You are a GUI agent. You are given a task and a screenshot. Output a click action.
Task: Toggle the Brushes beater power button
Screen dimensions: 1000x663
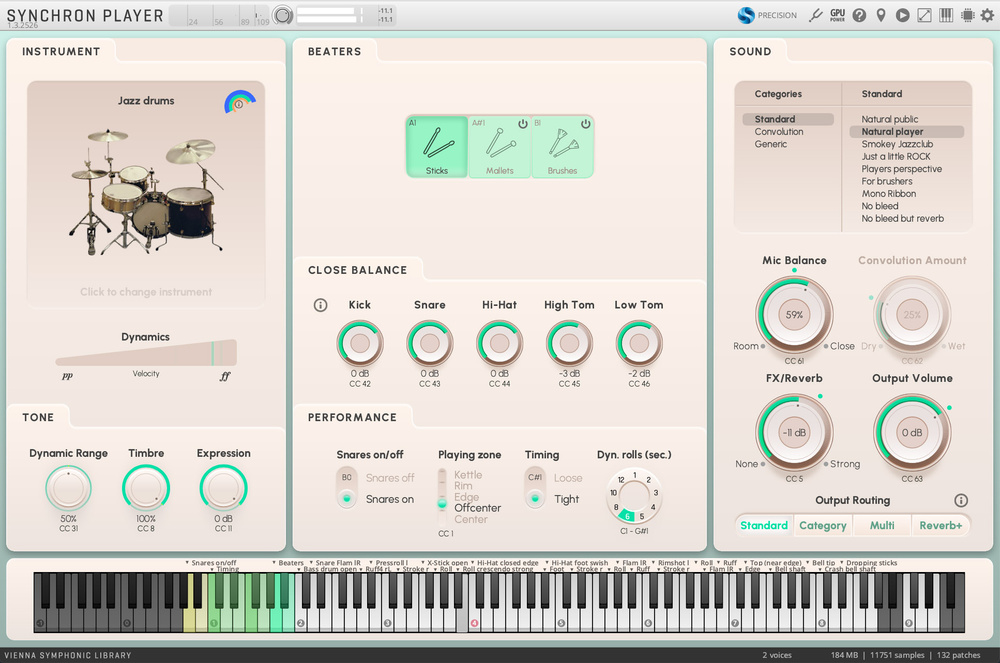click(x=585, y=124)
